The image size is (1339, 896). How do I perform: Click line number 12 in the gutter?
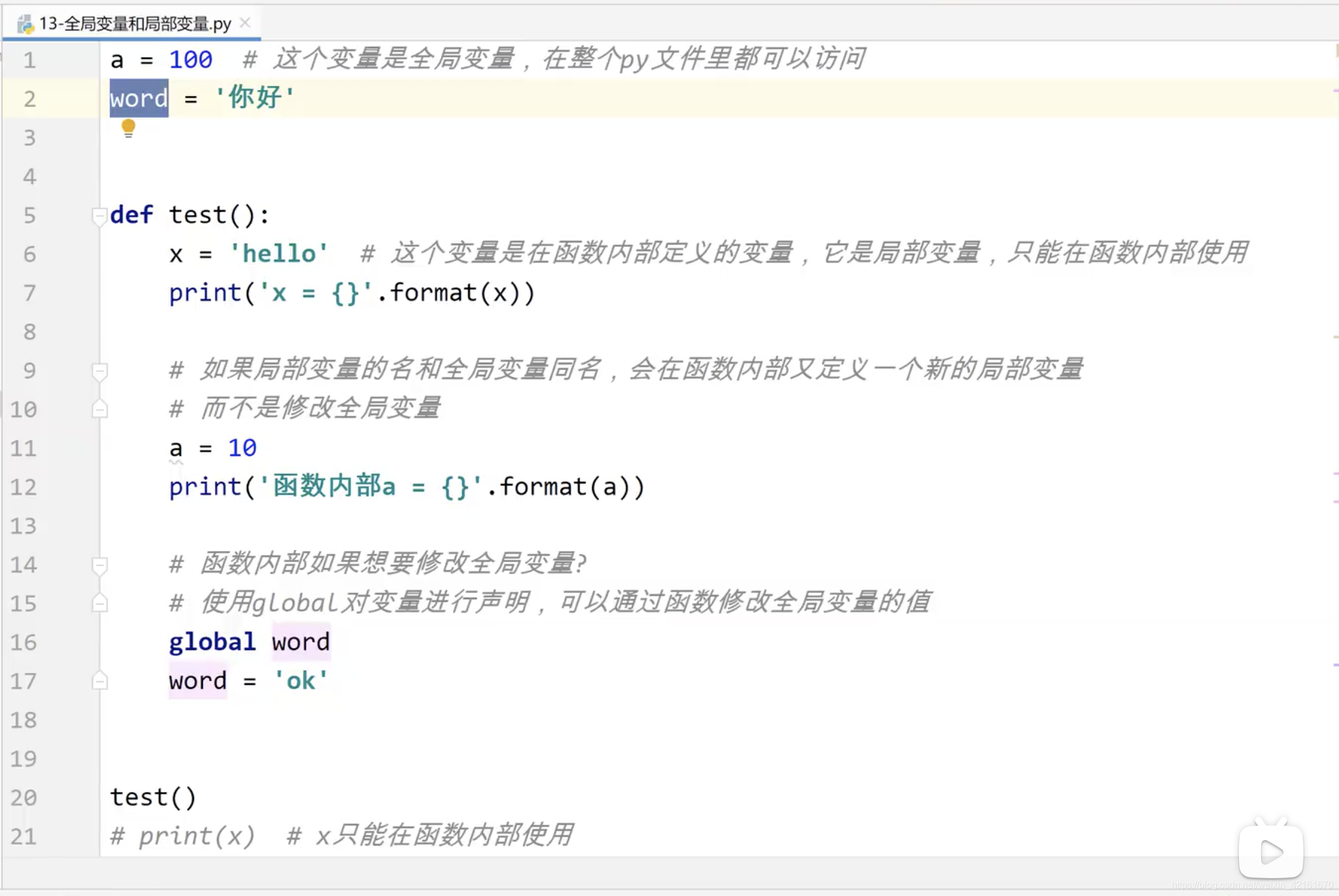point(24,487)
